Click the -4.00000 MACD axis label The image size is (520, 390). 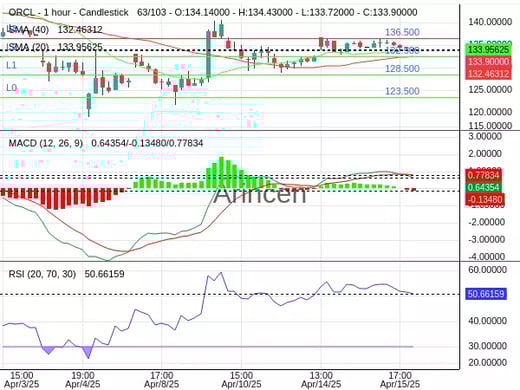[486, 257]
